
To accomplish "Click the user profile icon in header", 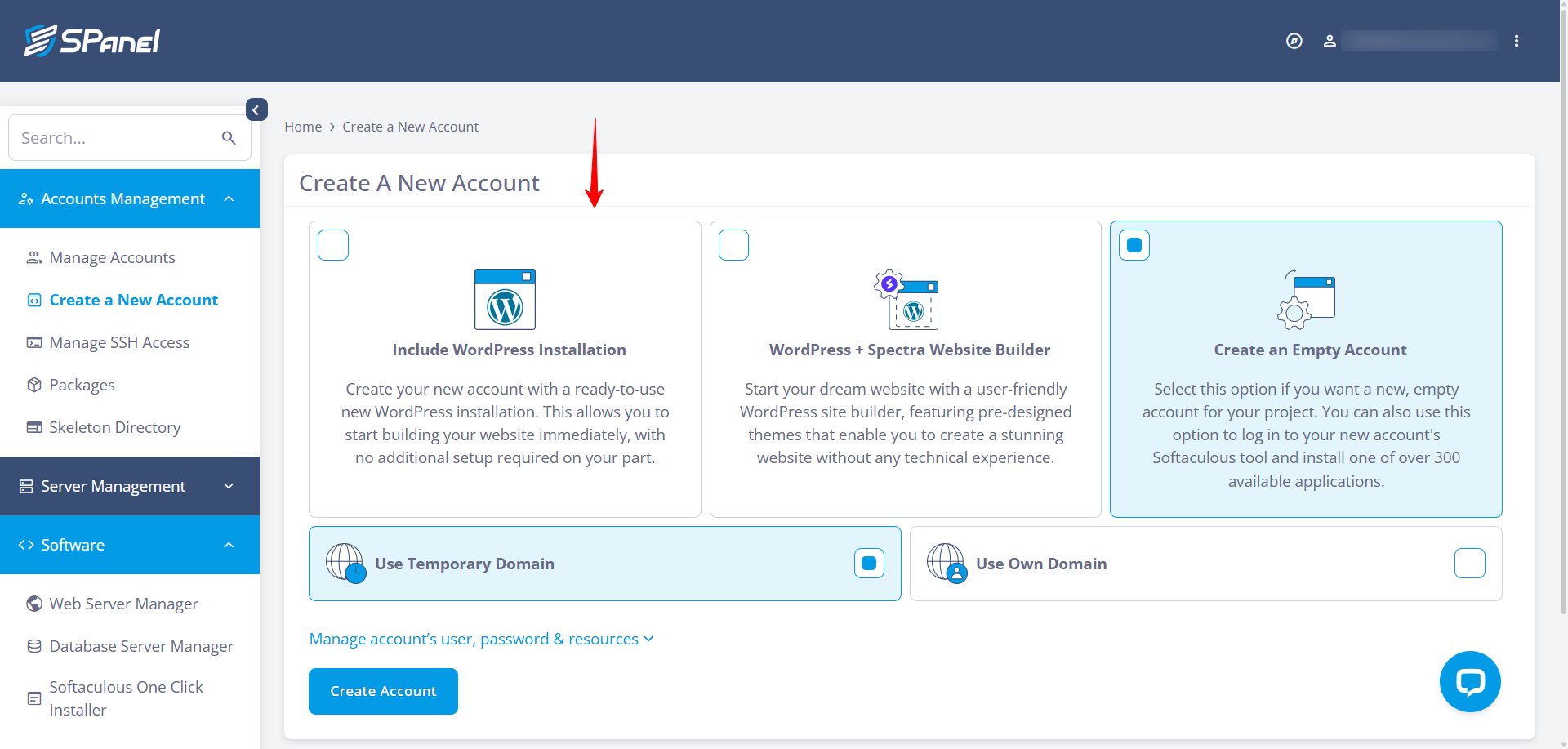I will tap(1330, 41).
